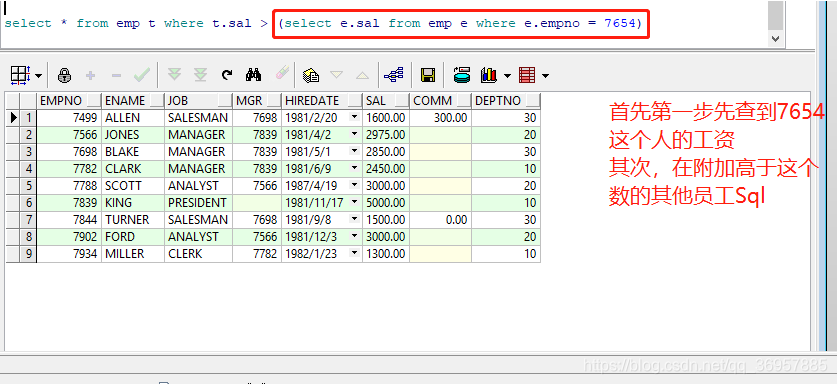Open date dropdown for 1981/11/17

[x=354, y=202]
